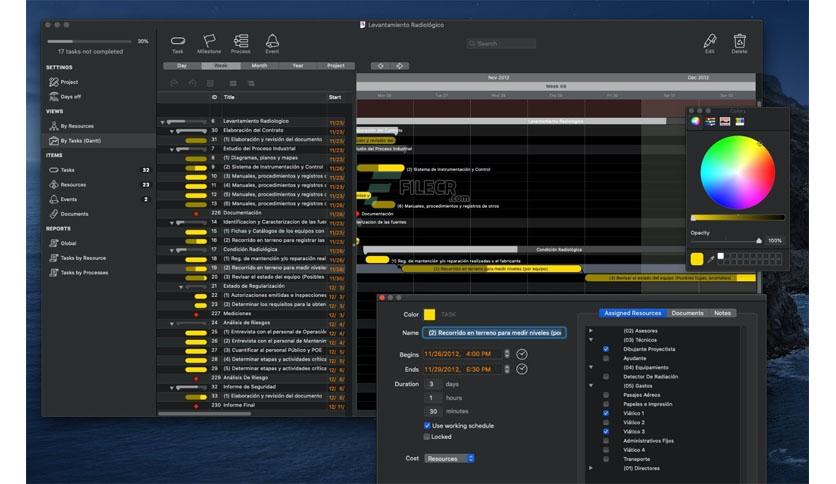Image resolution: width=836 pixels, height=484 pixels.
Task: Expand the (01) Directores group
Action: [x=591, y=468]
